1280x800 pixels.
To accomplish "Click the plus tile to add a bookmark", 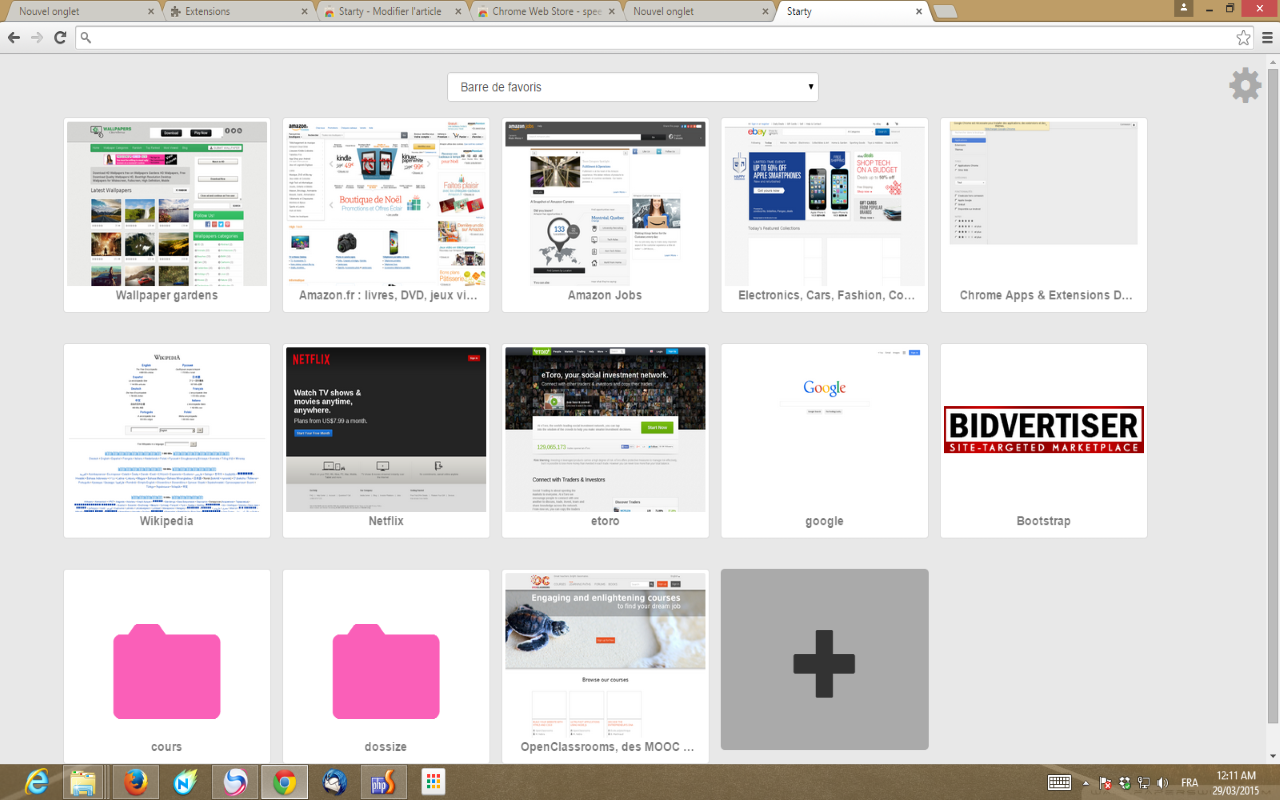I will 825,660.
